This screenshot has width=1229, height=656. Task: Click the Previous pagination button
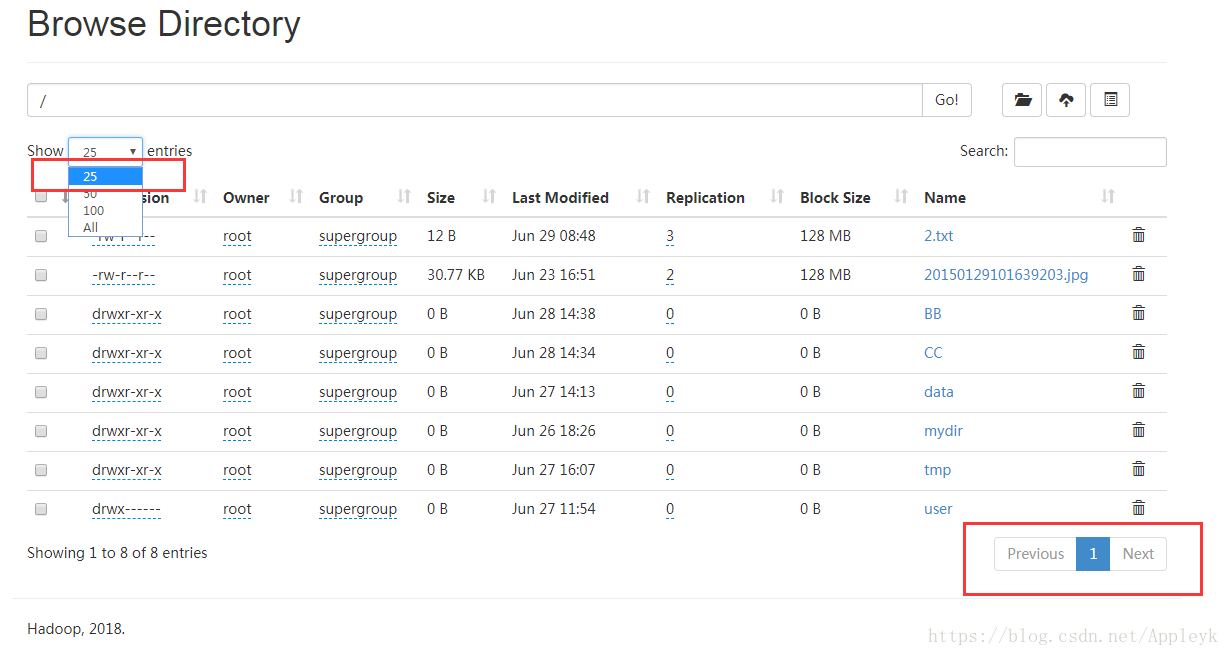pyautogui.click(x=1035, y=554)
